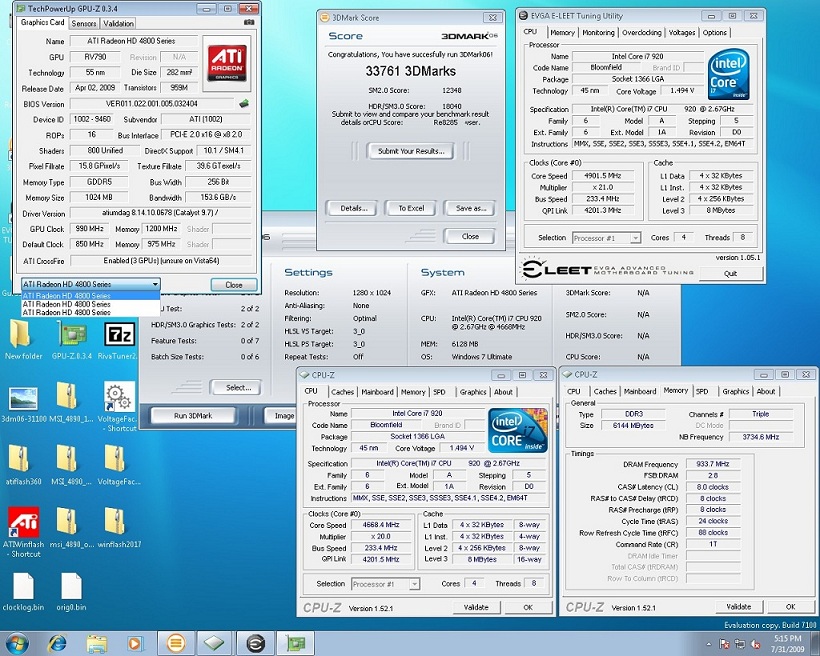Click Save as... in 3DMark Score
The image size is (820, 656).
(470, 208)
